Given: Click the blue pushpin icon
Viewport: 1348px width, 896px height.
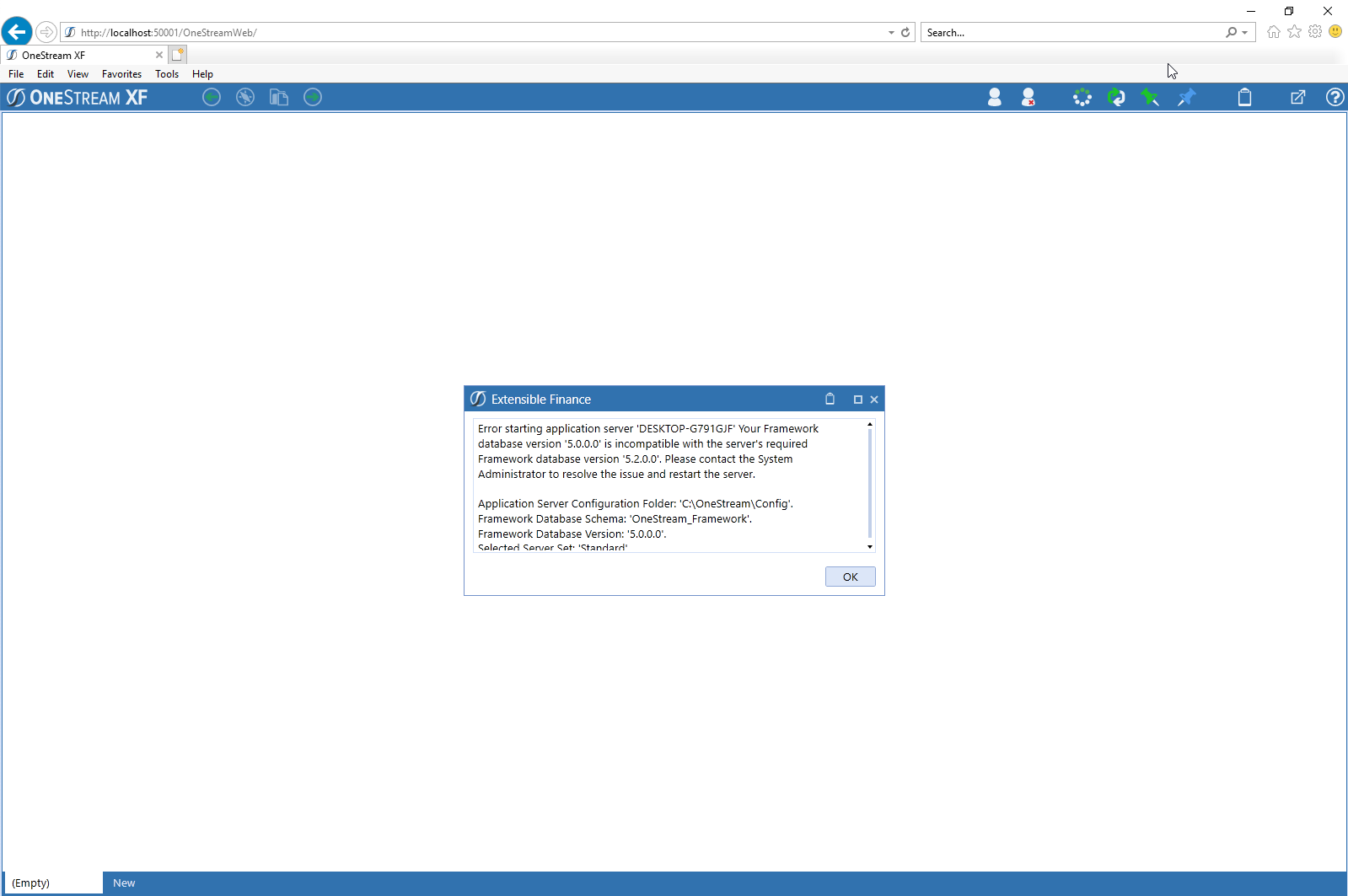Looking at the screenshot, I should (1186, 97).
